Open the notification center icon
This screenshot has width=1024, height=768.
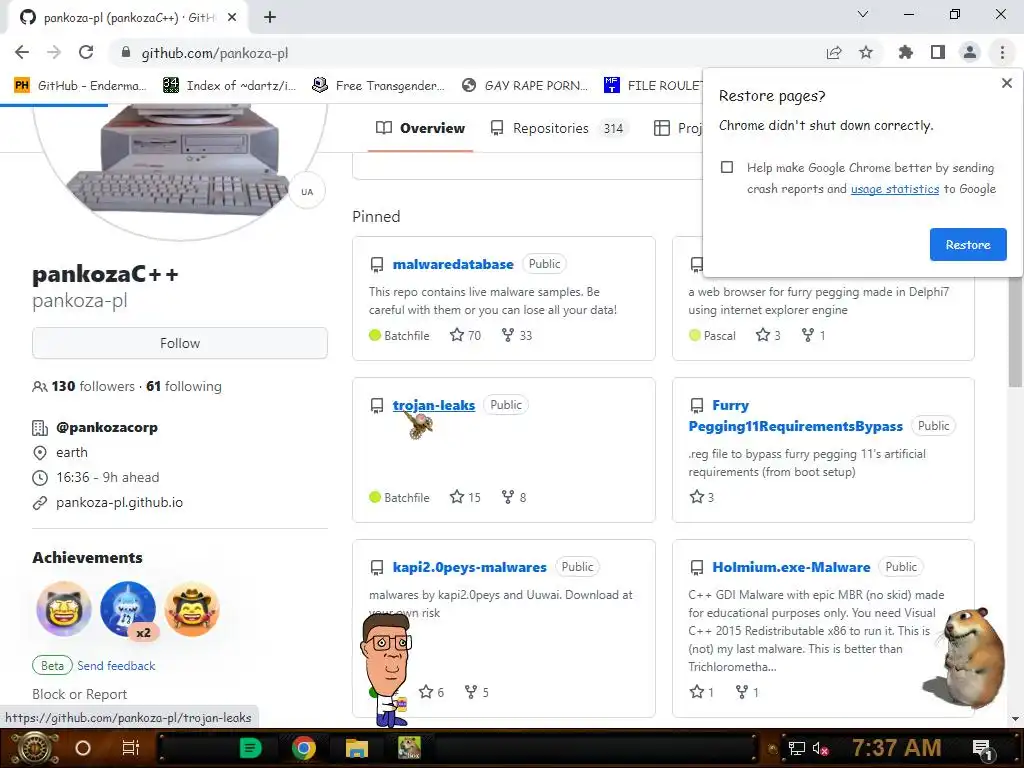pyautogui.click(x=982, y=748)
